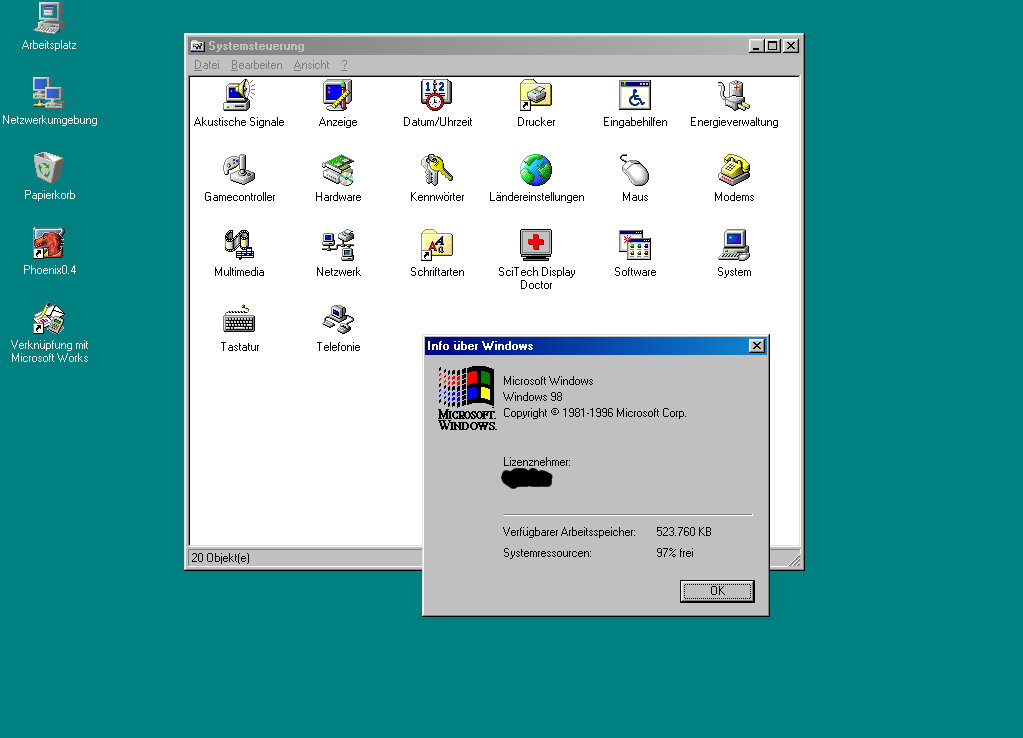Click the Systemressourcen label
The height and width of the screenshot is (738, 1023).
click(x=547, y=553)
